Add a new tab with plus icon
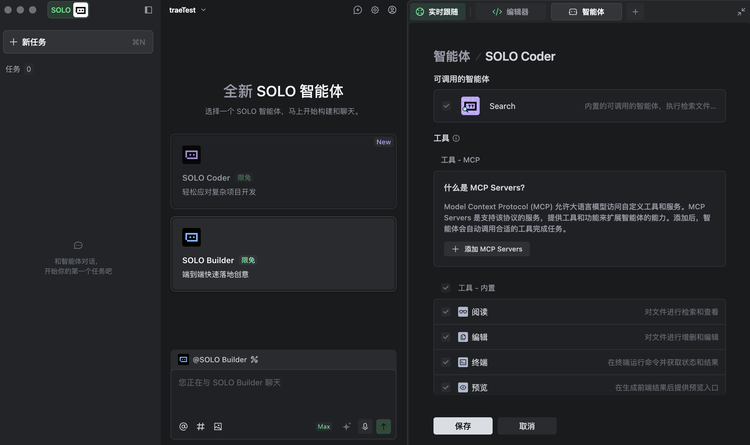Image resolution: width=750 pixels, height=445 pixels. coord(635,11)
